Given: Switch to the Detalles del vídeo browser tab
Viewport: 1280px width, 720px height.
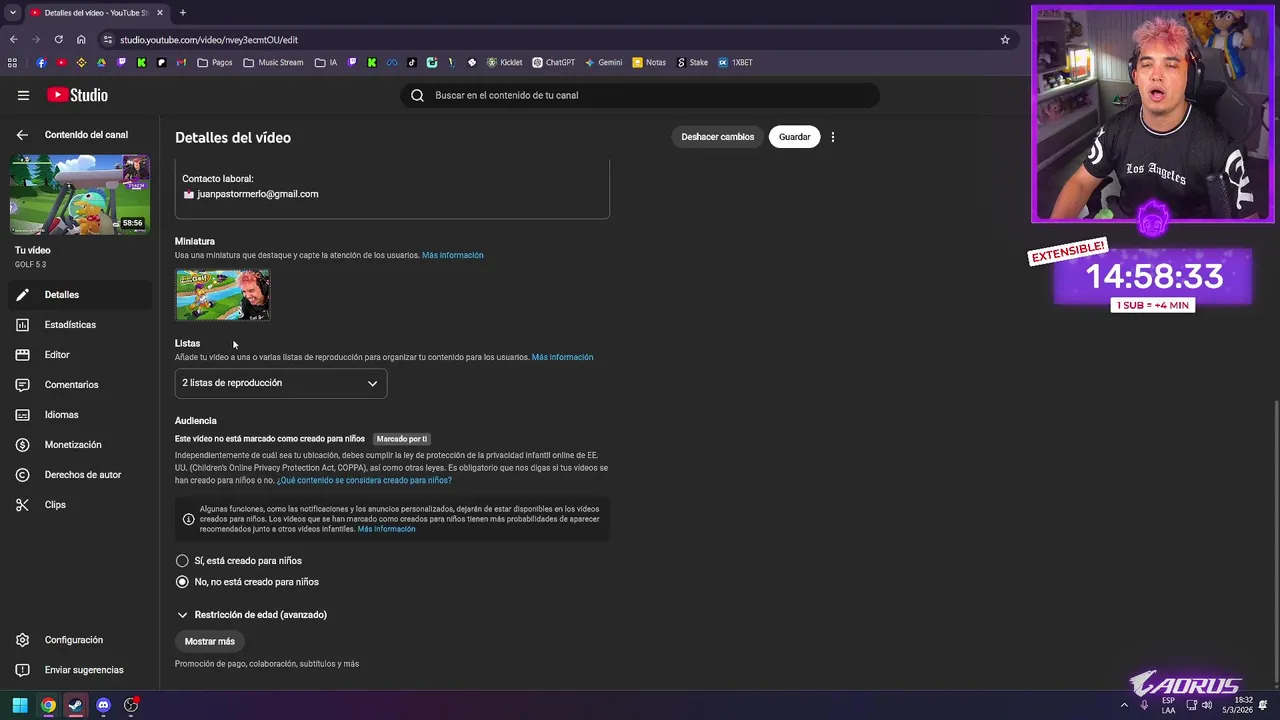Looking at the screenshot, I should click(96, 13).
